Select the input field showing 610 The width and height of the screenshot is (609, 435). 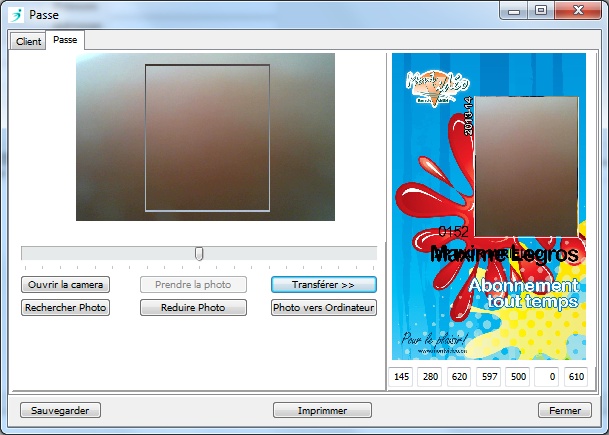coord(576,377)
